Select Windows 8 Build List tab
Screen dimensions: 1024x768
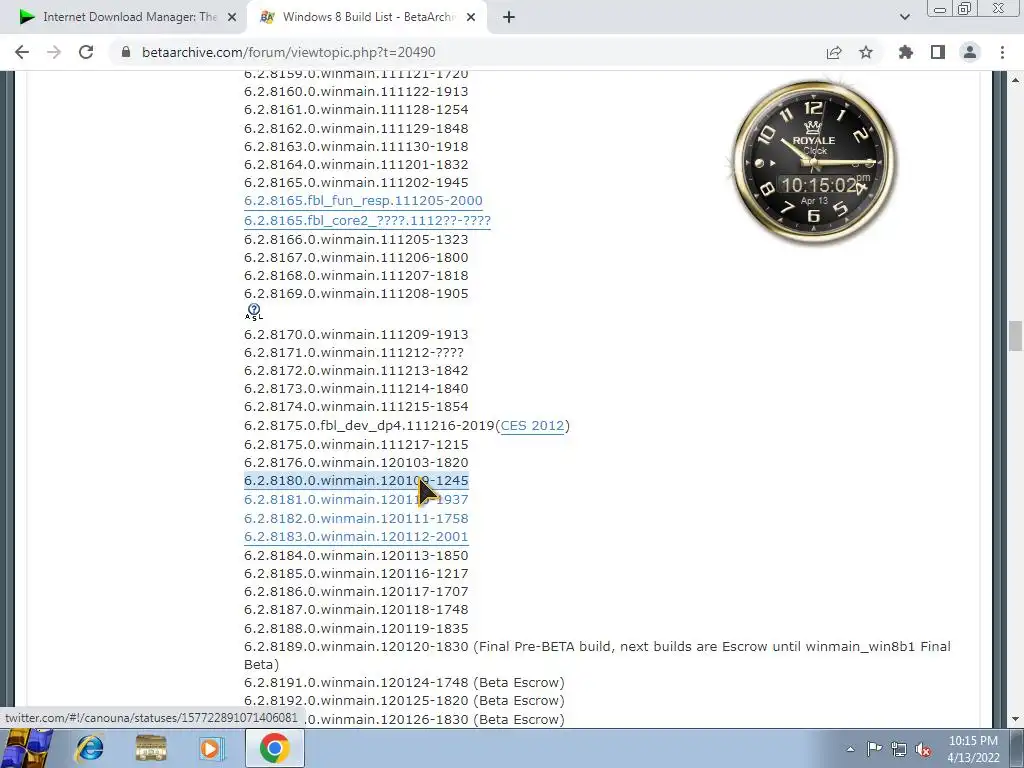366,18
